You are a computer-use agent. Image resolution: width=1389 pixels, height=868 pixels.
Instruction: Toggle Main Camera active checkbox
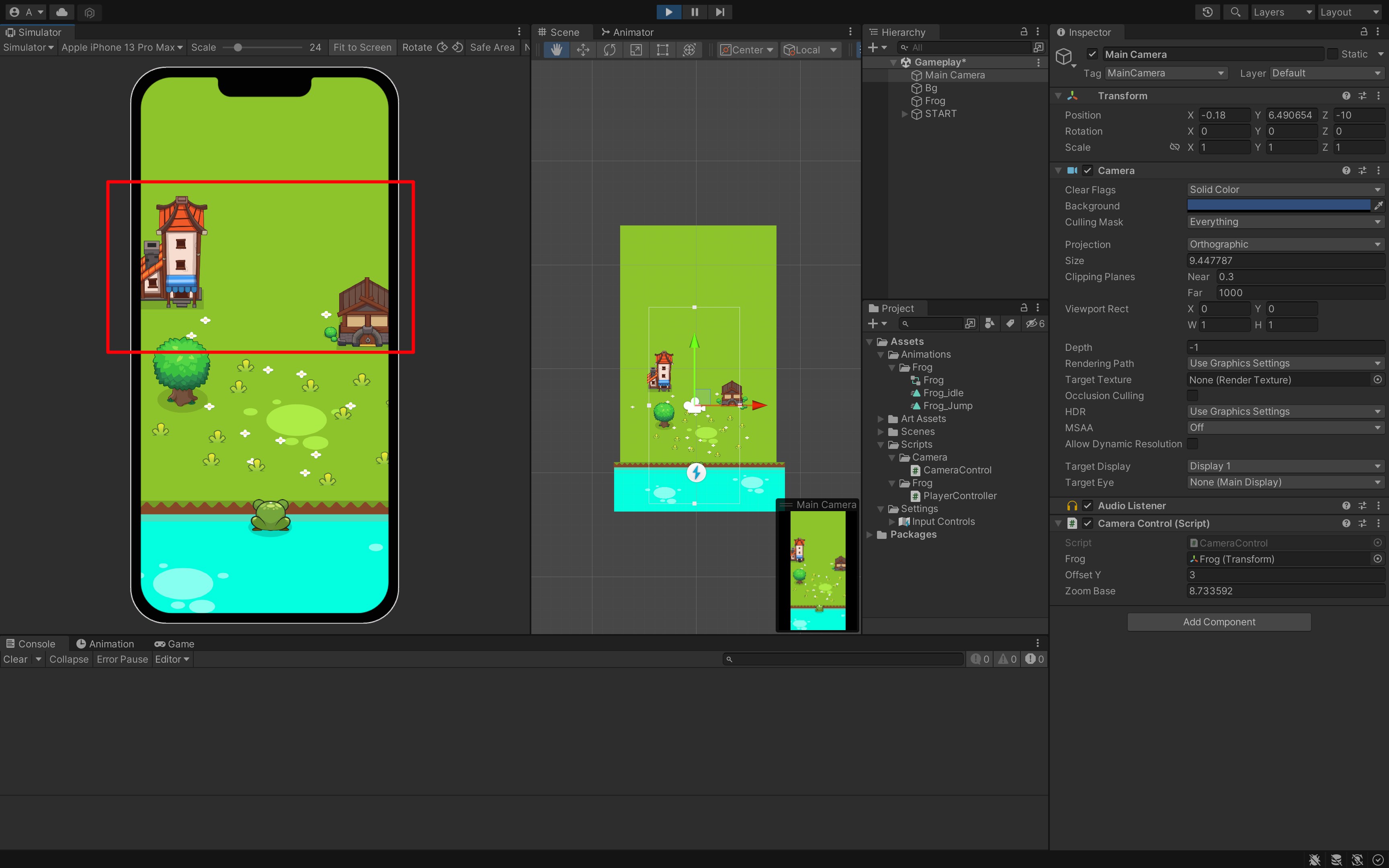click(x=1092, y=54)
